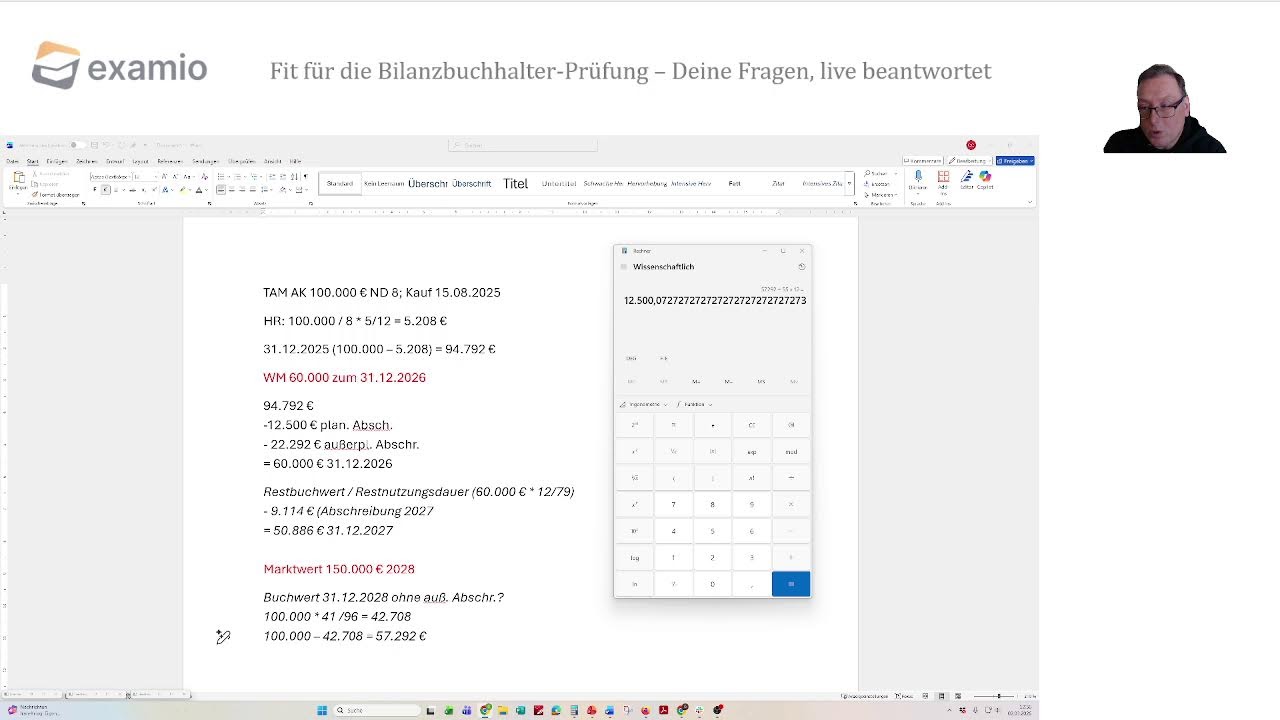The width and height of the screenshot is (1280, 720).
Task: Apply the Titel style
Action: [x=515, y=184]
